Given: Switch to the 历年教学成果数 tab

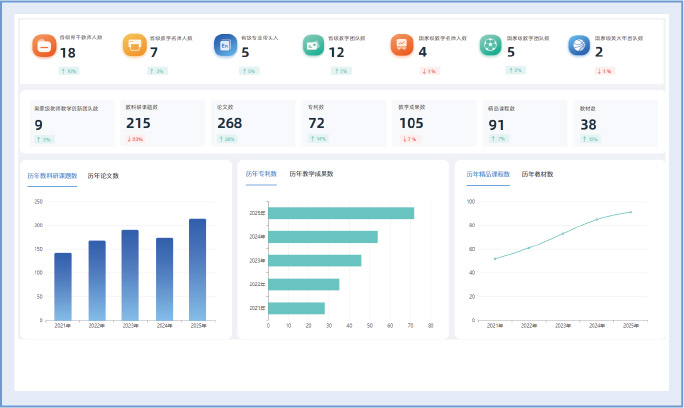Looking at the screenshot, I should (311, 174).
